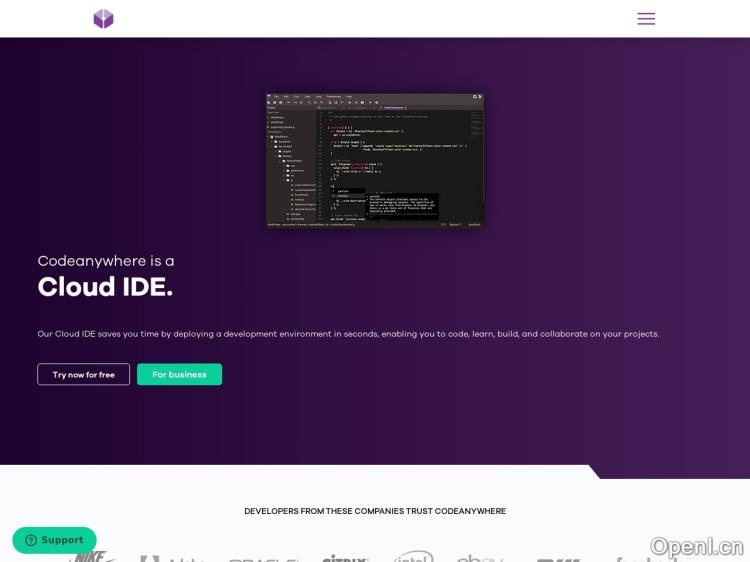Viewport: 750px width, 562px height.
Task: Open the Support chat widget
Action: (54, 540)
